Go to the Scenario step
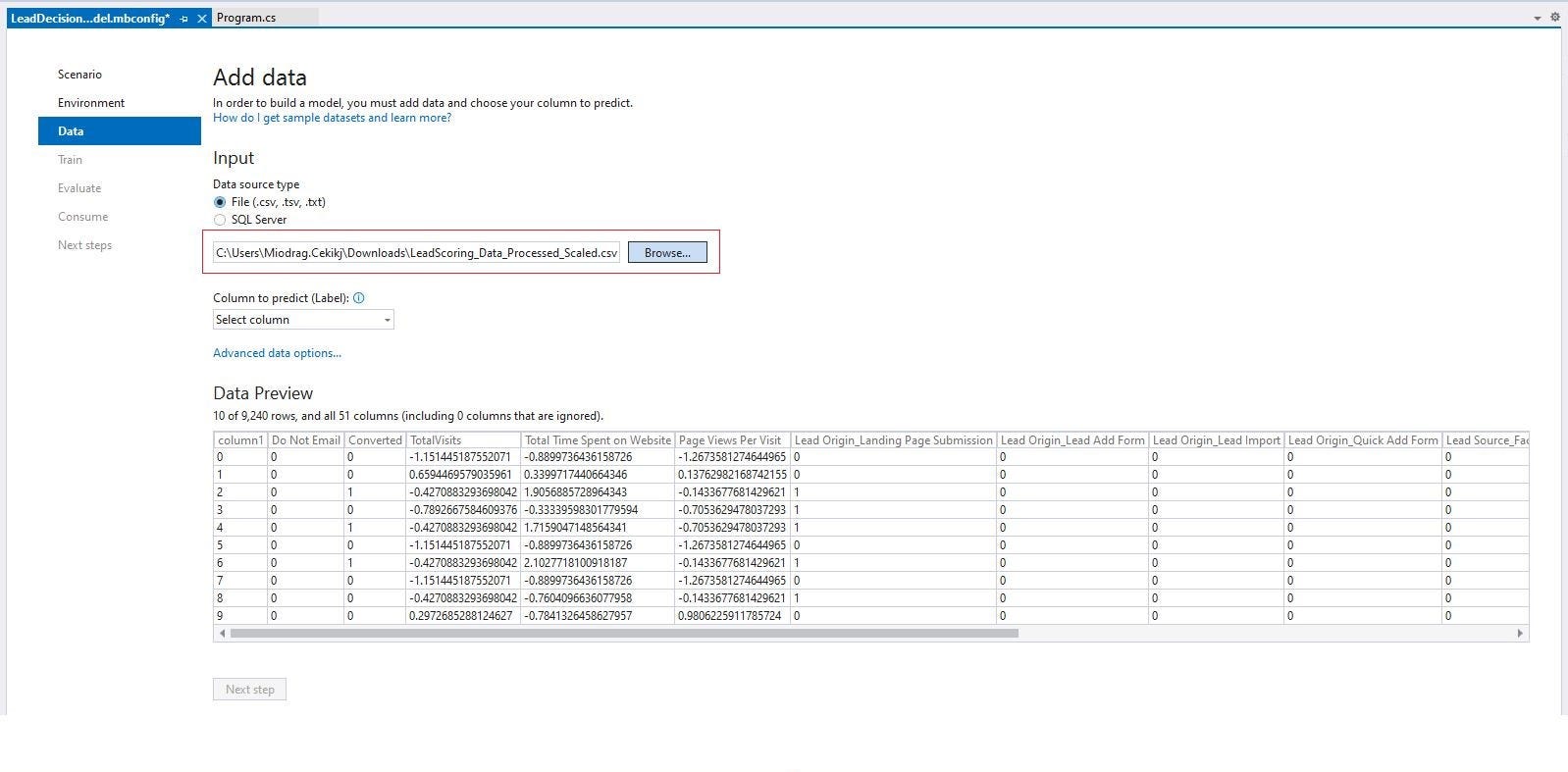 [79, 75]
